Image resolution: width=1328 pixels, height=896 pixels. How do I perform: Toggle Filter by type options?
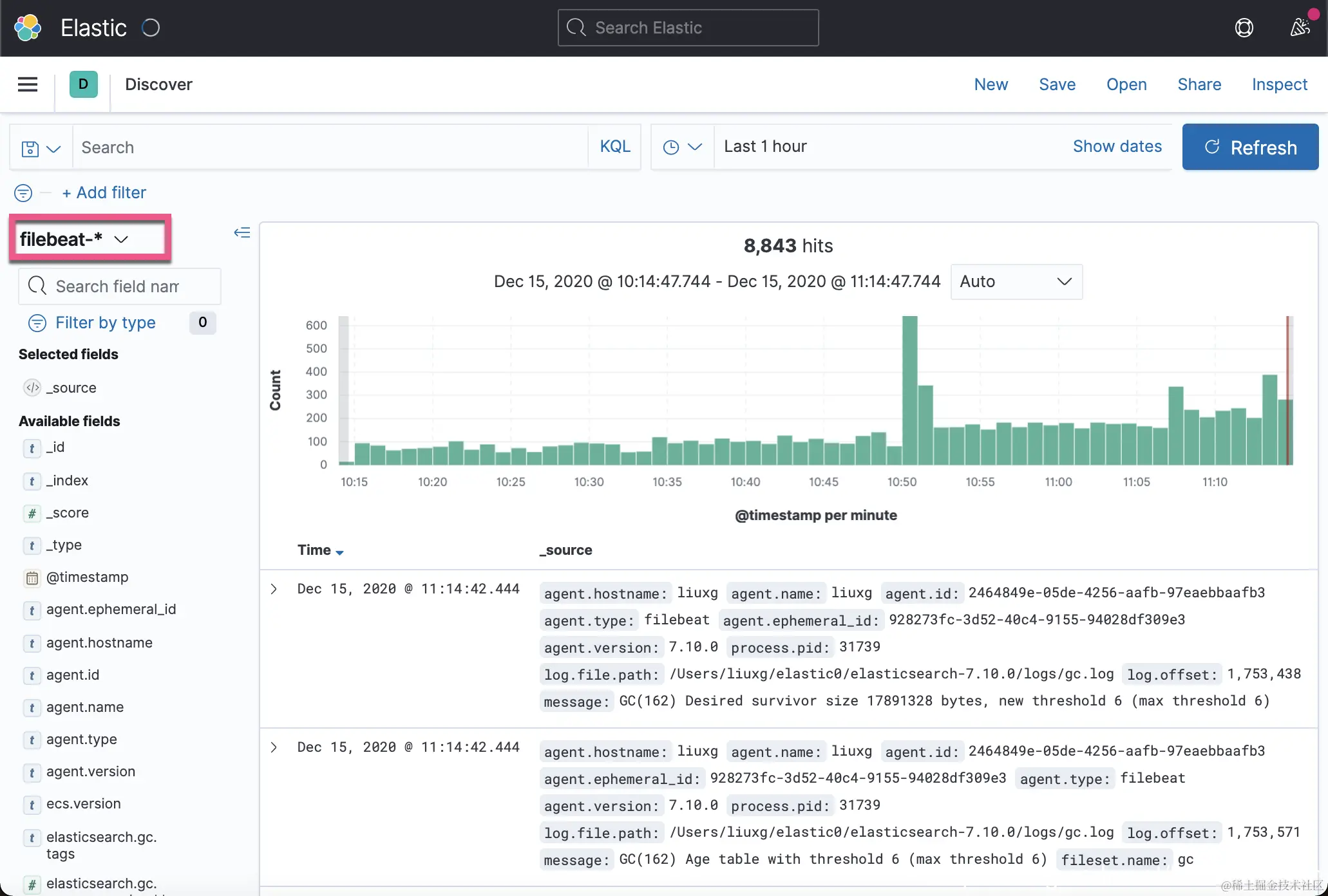point(104,322)
